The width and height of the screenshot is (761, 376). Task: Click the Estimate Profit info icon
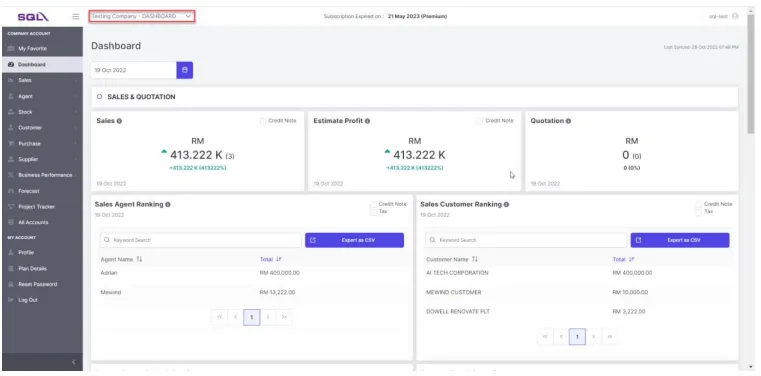(367, 121)
